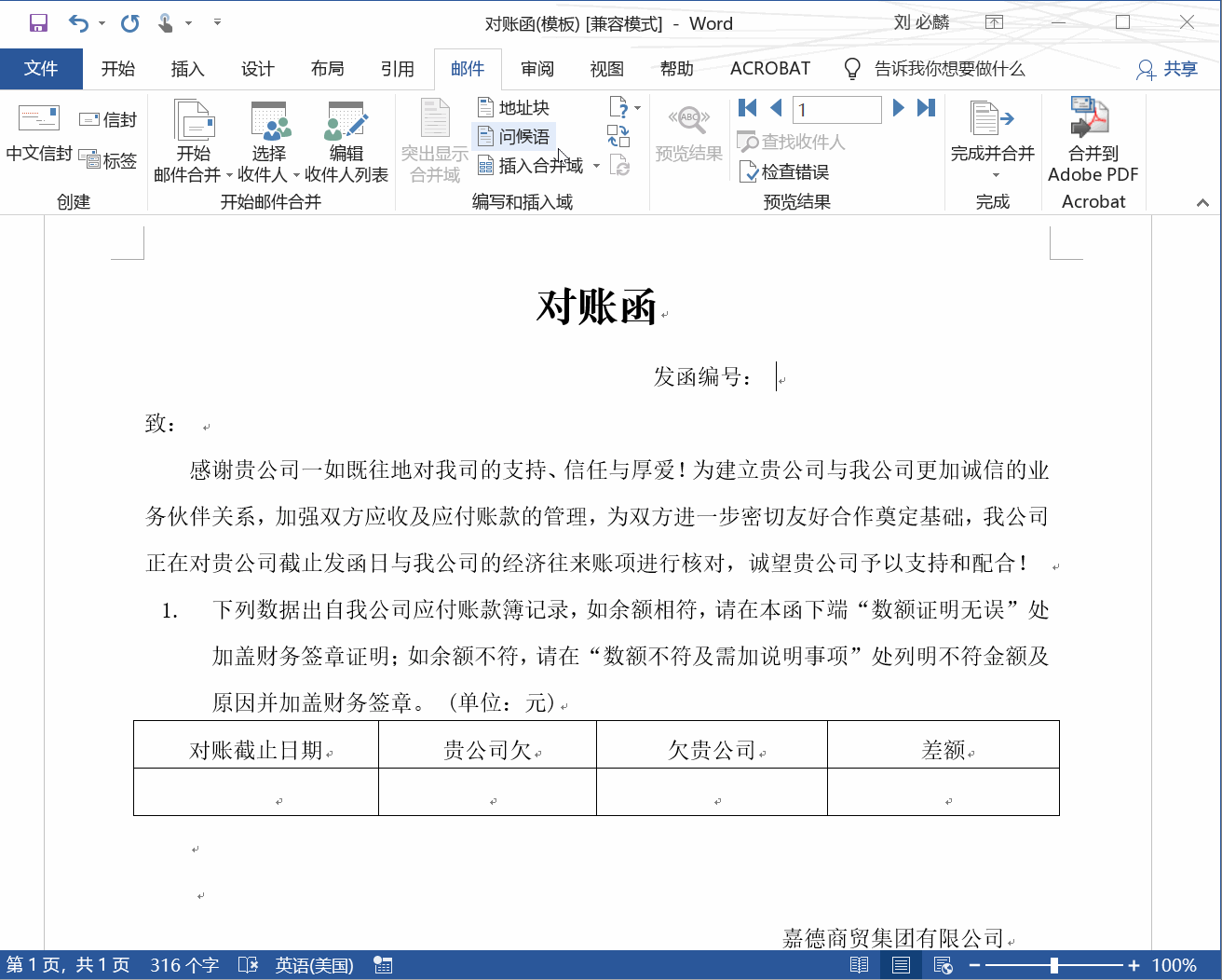Switch to the ACROBAT ribbon tab
1222x980 pixels.
click(x=769, y=68)
